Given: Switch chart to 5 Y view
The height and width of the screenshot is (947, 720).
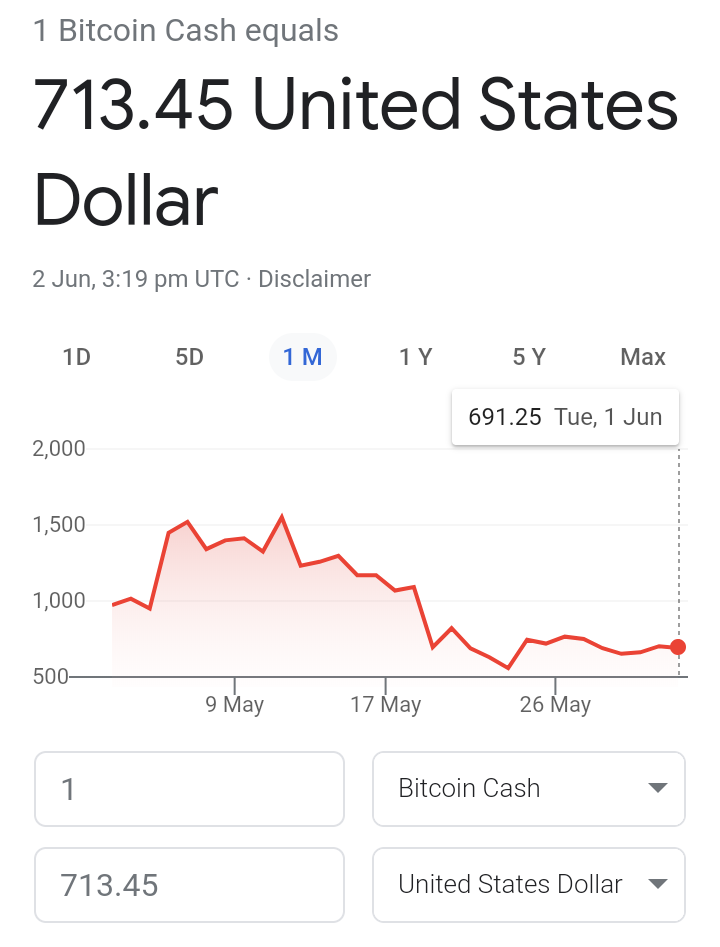Looking at the screenshot, I should (529, 357).
